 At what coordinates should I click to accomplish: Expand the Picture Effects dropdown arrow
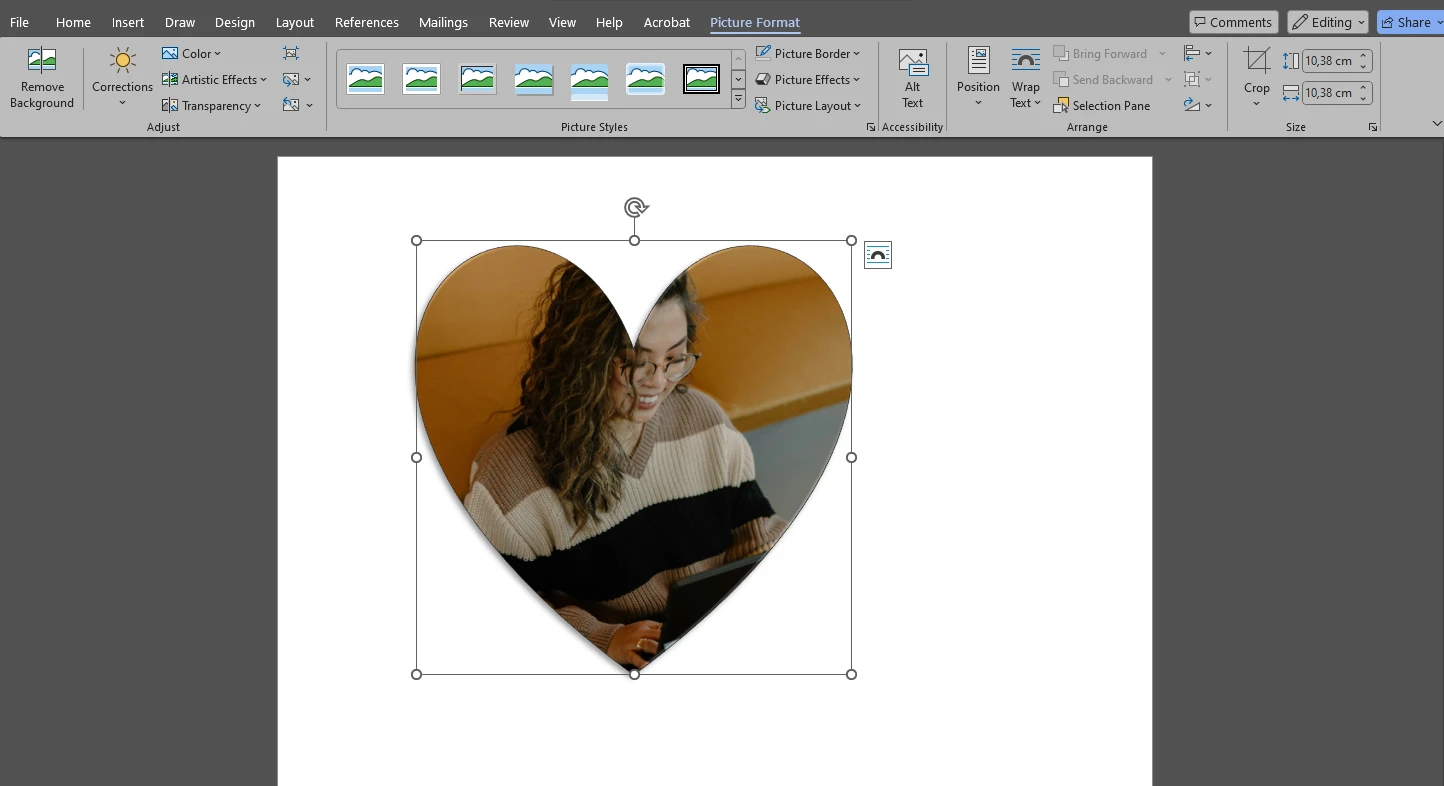[x=857, y=80]
